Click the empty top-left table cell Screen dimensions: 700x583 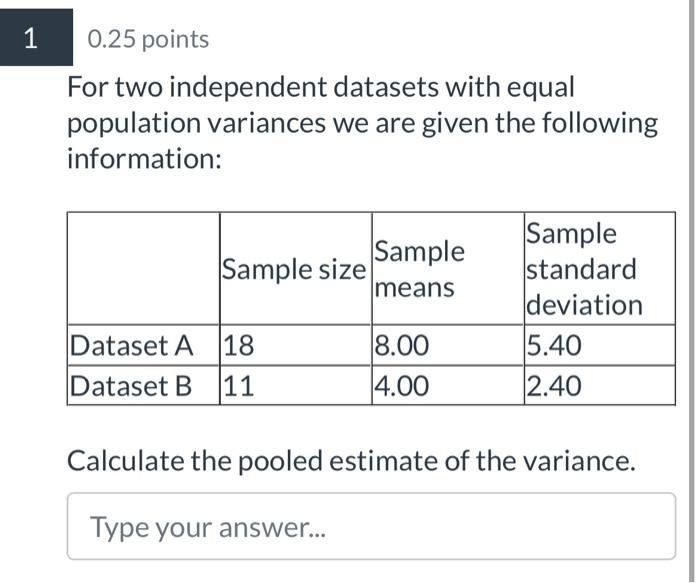coord(143,269)
